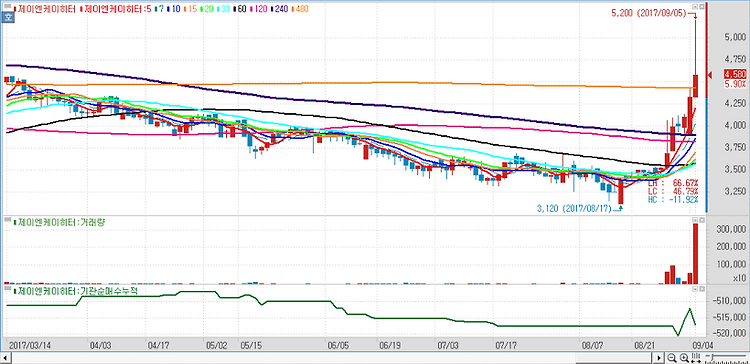Select the 20-day moving average legend

(206, 9)
